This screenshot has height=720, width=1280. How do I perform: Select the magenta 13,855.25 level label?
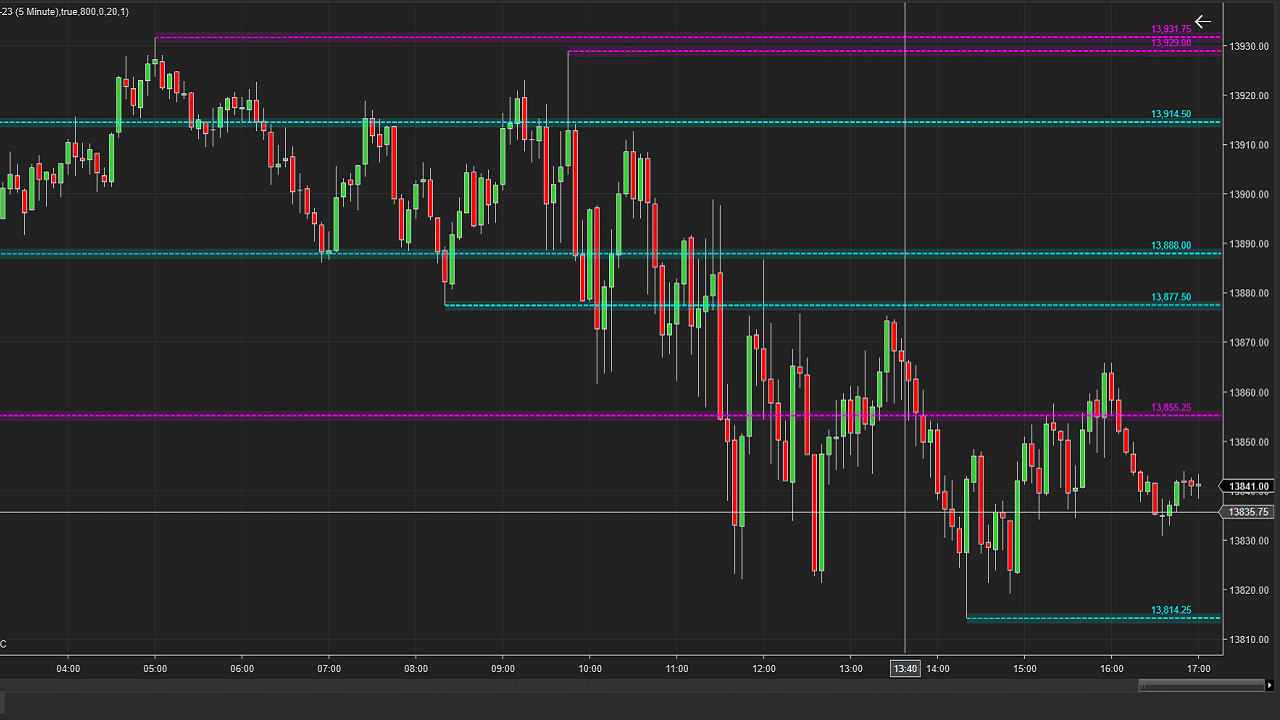pyautogui.click(x=1171, y=408)
